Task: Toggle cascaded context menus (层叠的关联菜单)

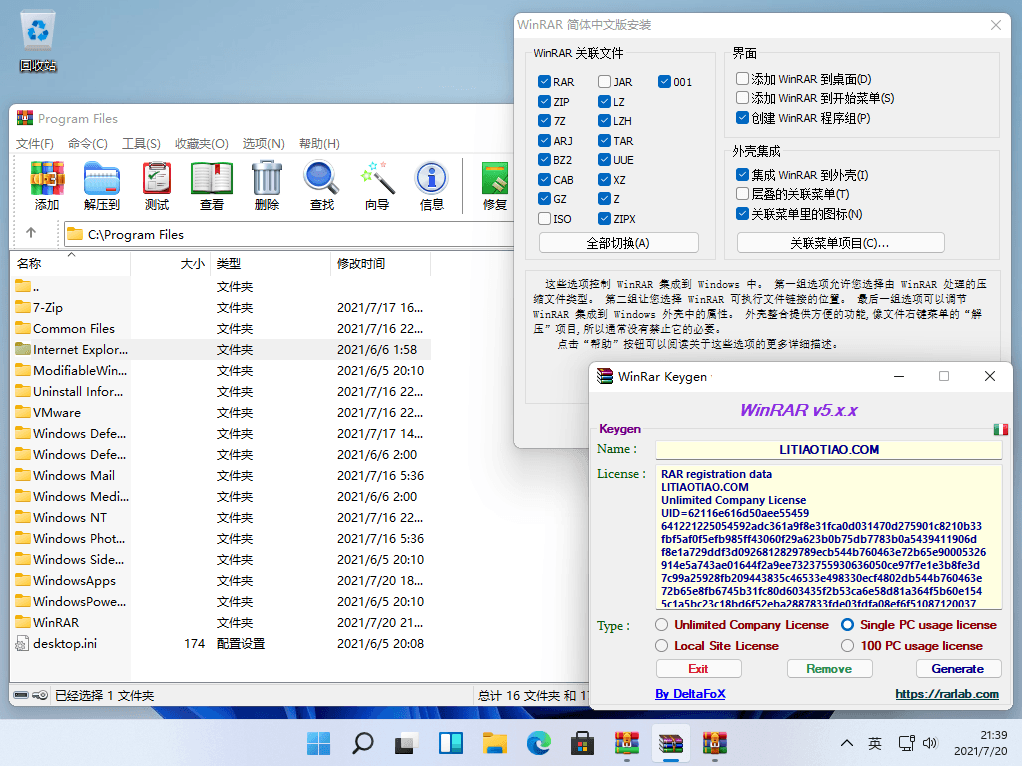Action: [x=742, y=194]
